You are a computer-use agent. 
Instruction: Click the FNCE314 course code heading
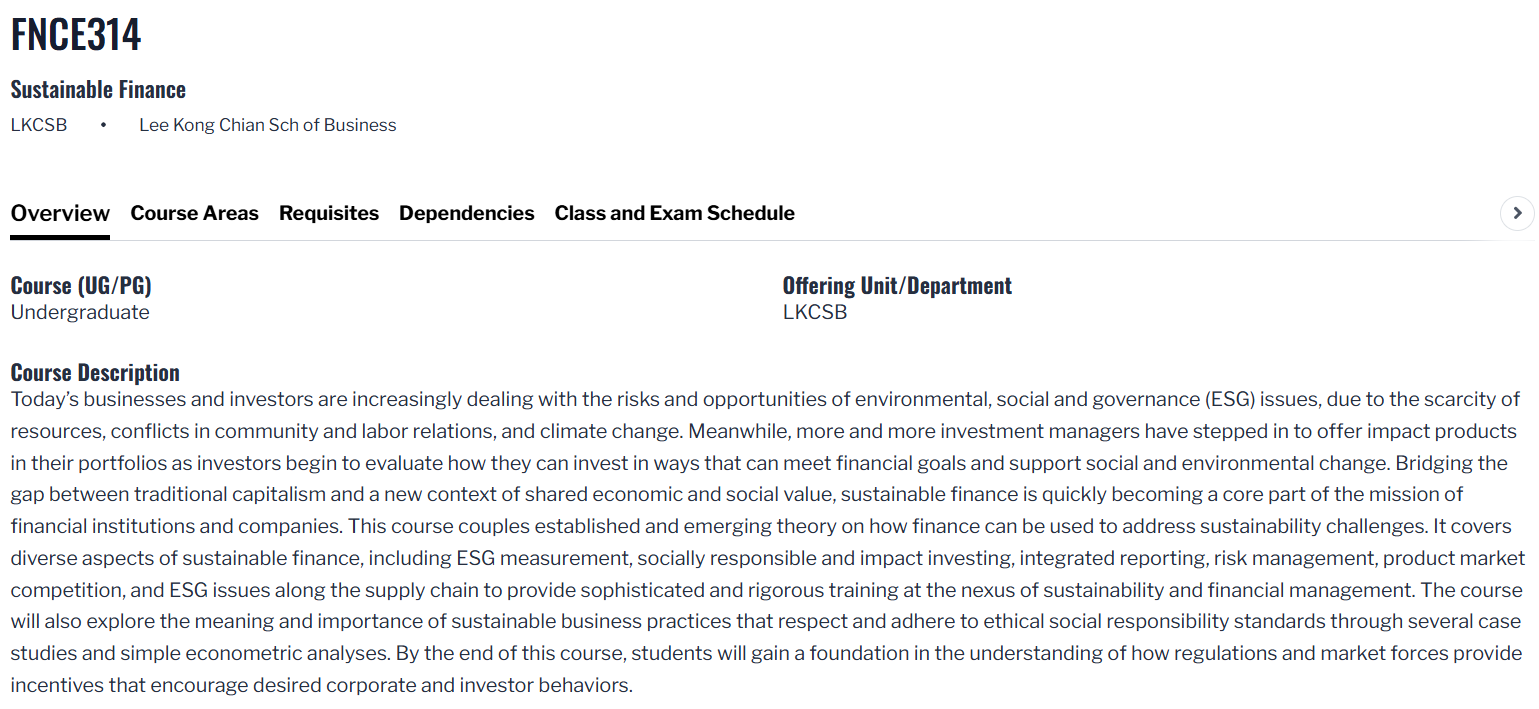pyautogui.click(x=76, y=35)
